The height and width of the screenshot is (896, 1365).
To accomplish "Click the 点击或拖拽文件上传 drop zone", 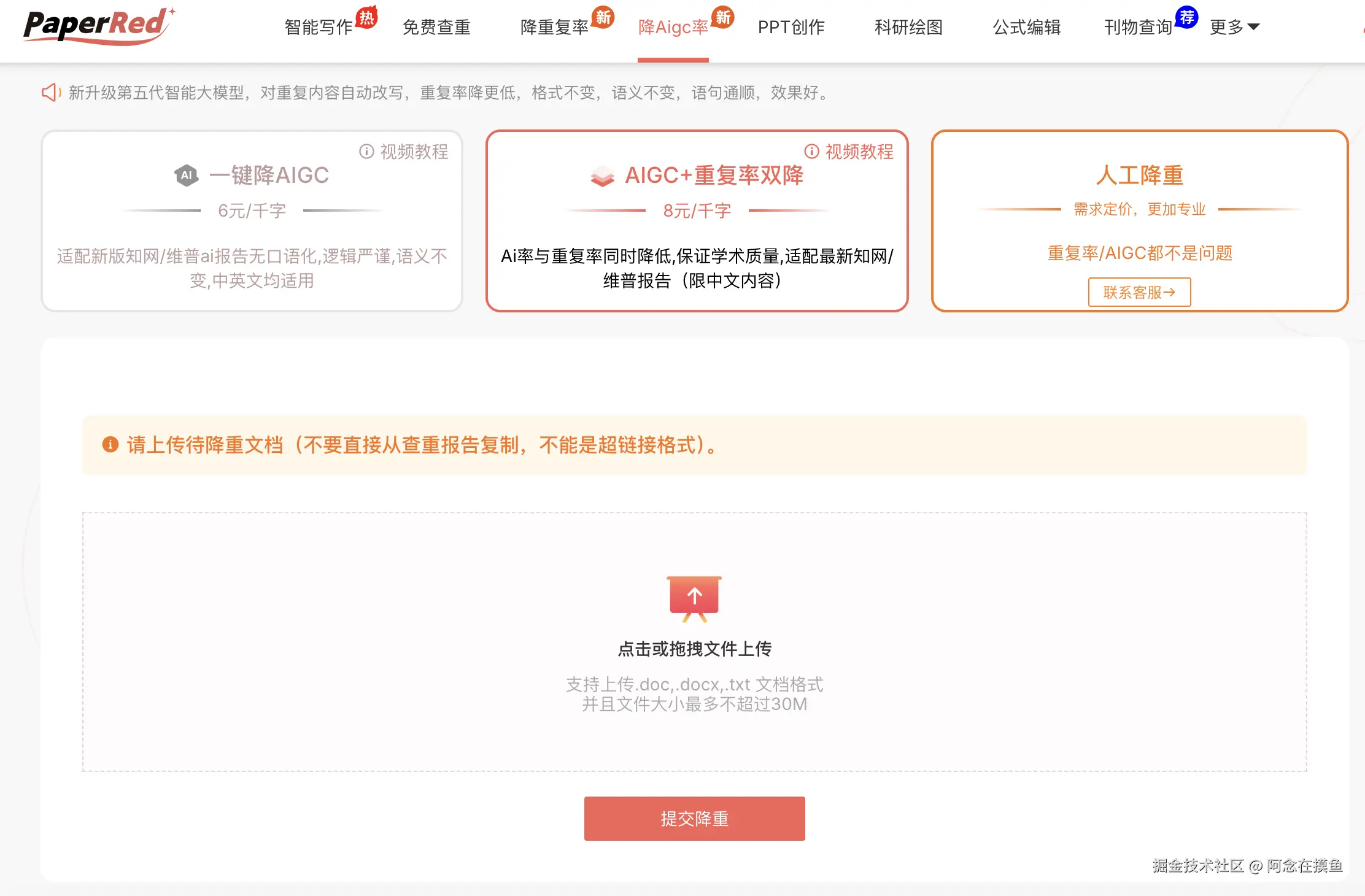I will point(694,649).
